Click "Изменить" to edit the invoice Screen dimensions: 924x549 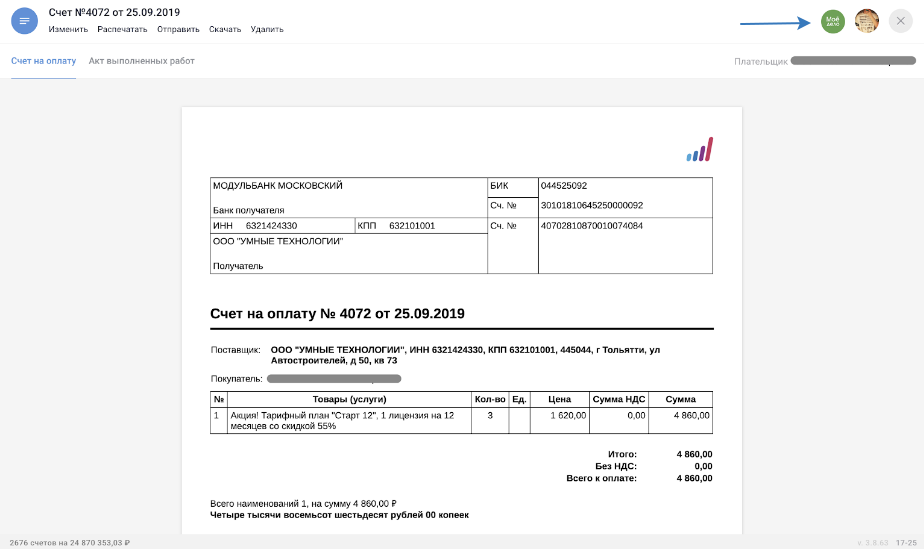pos(68,29)
